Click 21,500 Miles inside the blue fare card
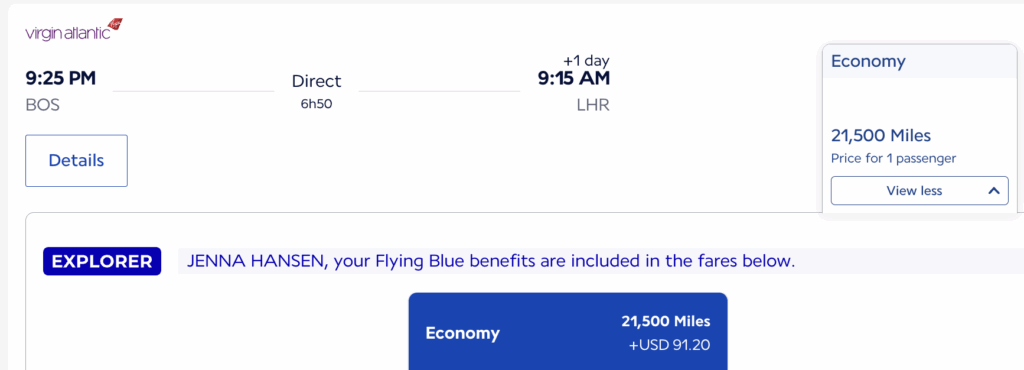 665,321
